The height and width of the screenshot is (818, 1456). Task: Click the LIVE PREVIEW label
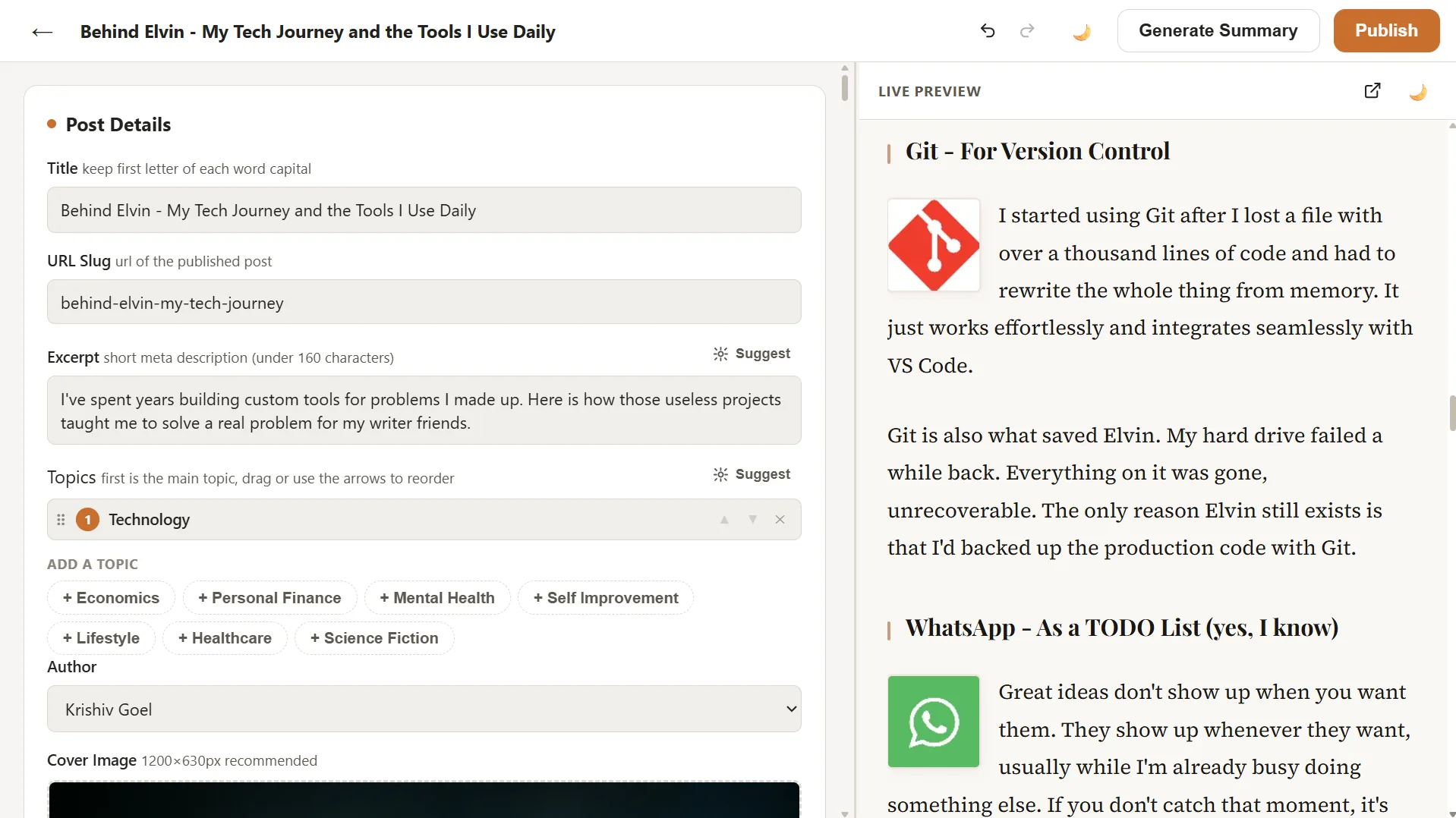(929, 92)
